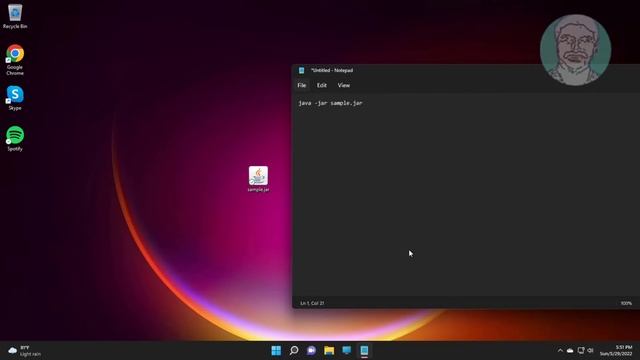Open the Notepad Edit menu

click(322, 85)
